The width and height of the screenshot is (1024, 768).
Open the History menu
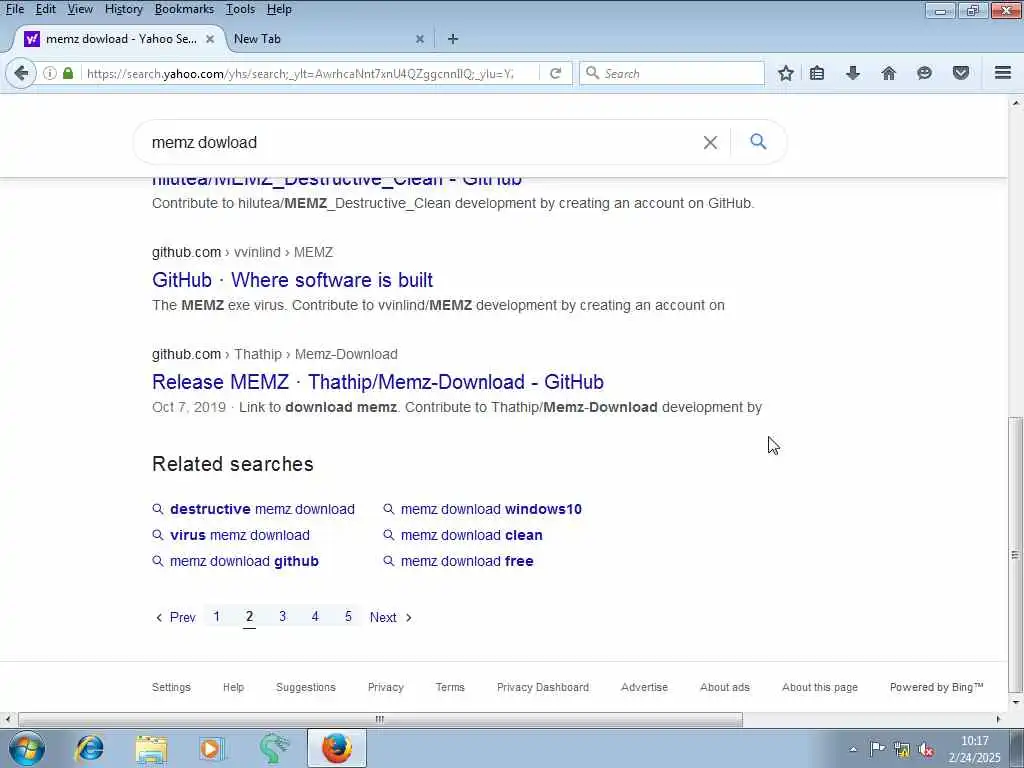pyautogui.click(x=123, y=9)
